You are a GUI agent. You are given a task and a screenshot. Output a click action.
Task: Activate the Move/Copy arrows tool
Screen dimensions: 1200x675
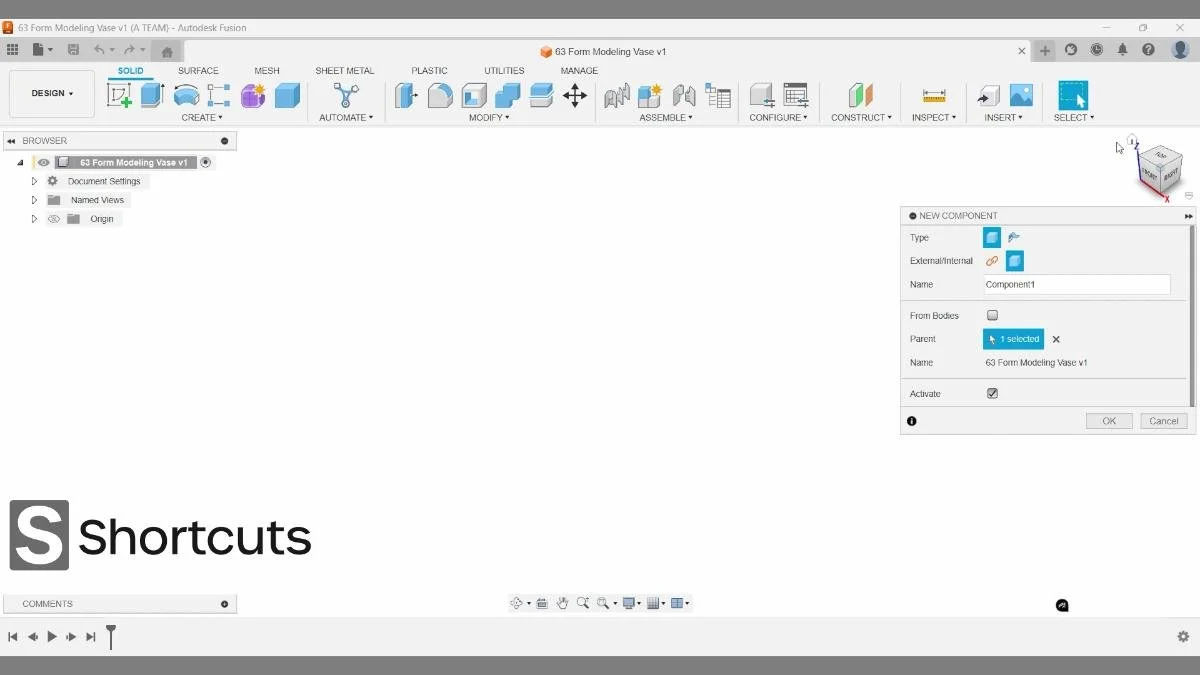(x=575, y=95)
